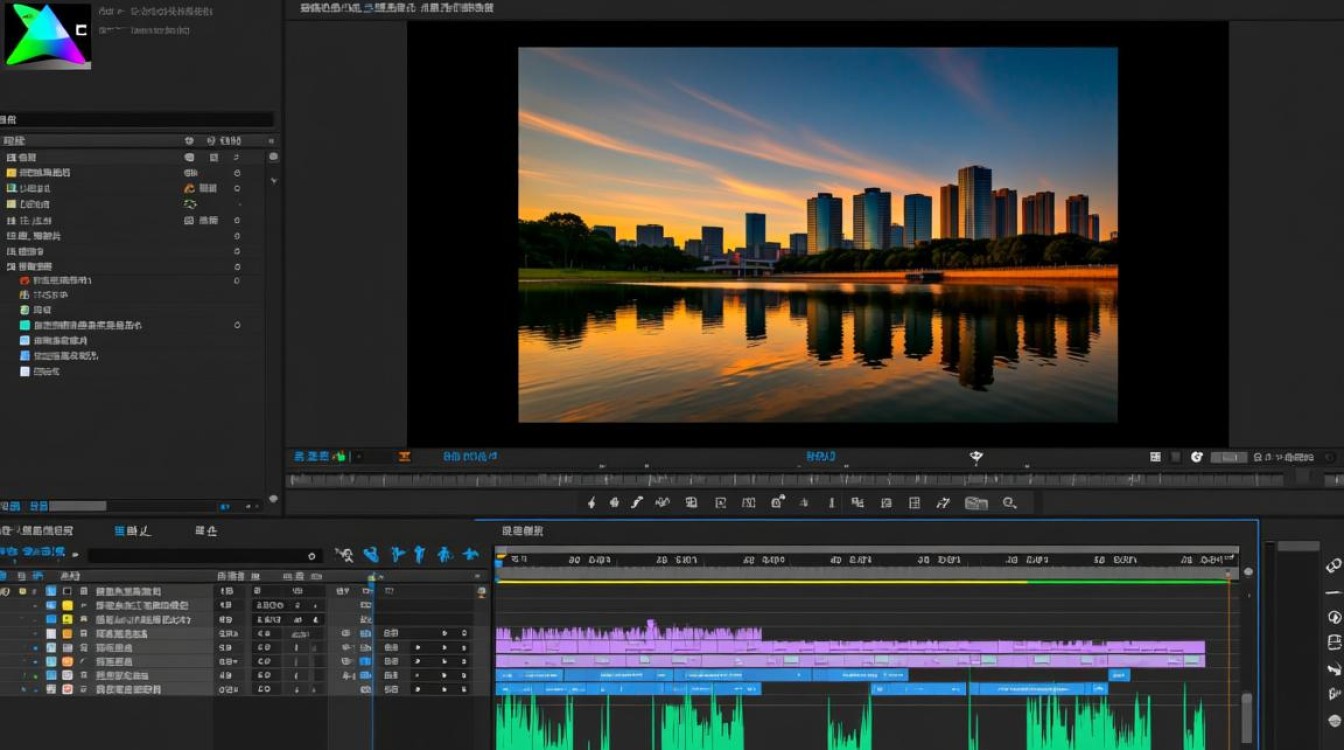Select the project list item with the teal icon
Image resolution: width=1344 pixels, height=750 pixels.
tap(80, 325)
